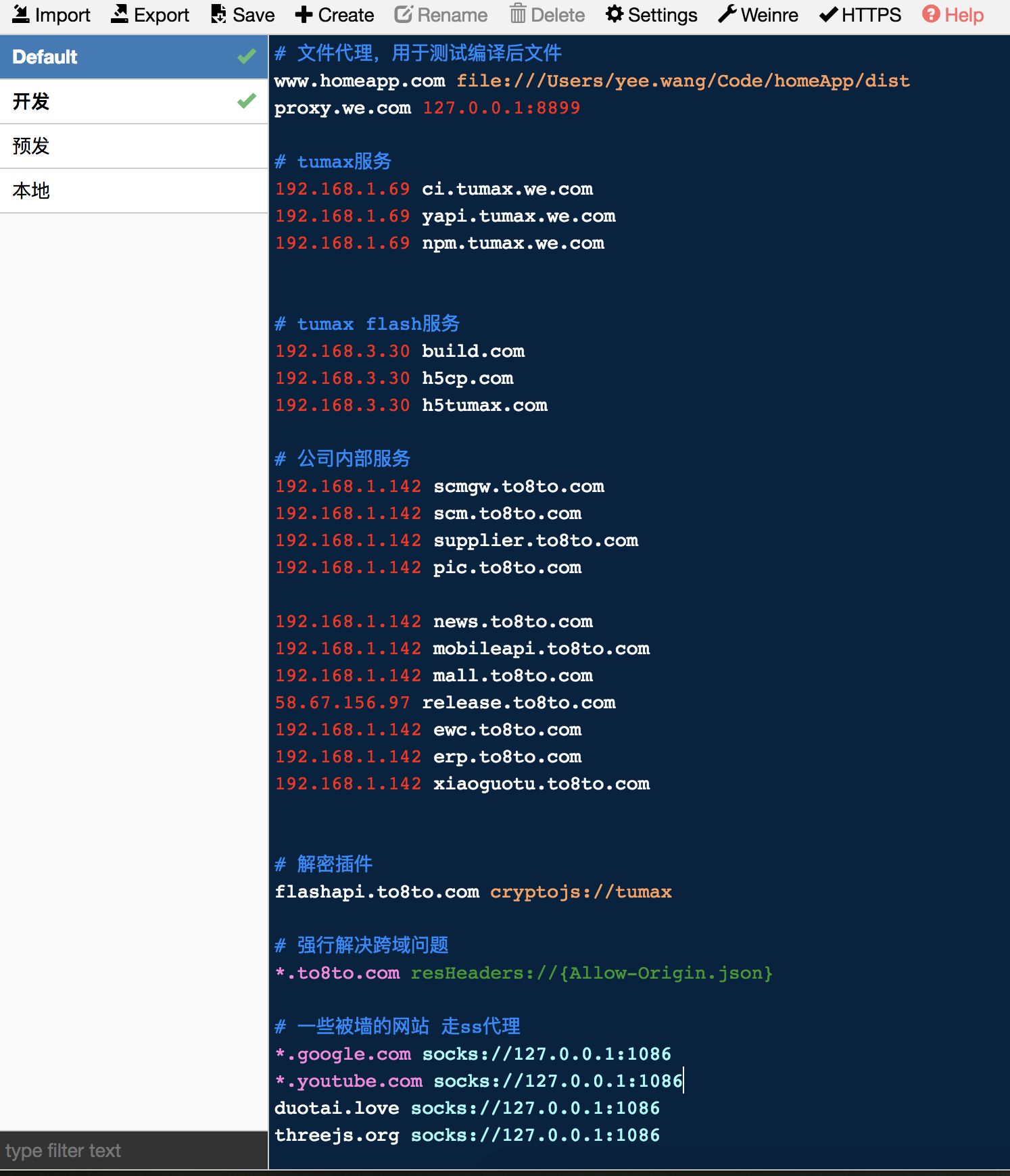Click yapi.tumax.we.com host entry
This screenshot has height=1176, width=1010.
[x=519, y=216]
